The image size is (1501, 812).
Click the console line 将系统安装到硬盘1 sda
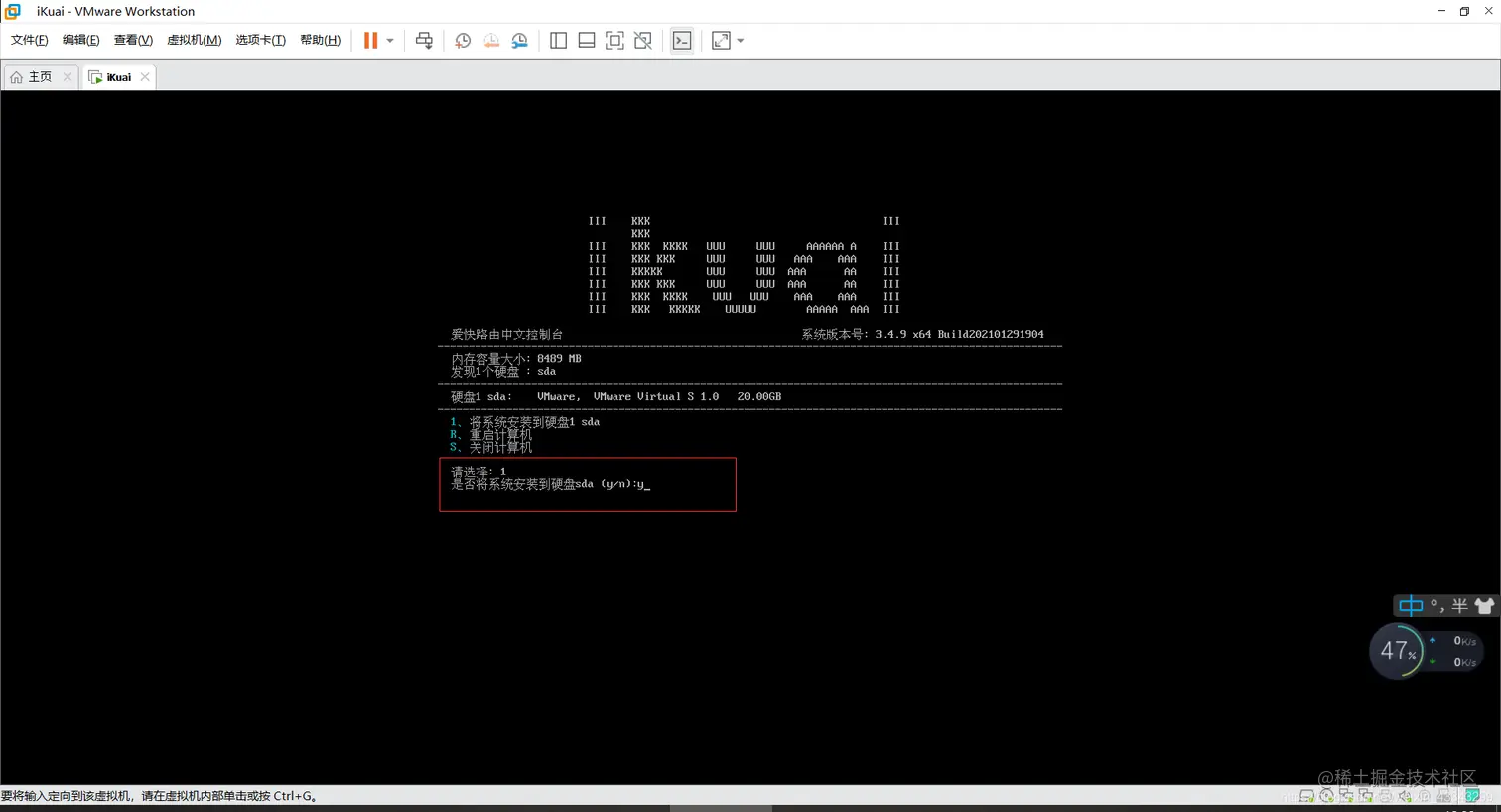point(524,422)
